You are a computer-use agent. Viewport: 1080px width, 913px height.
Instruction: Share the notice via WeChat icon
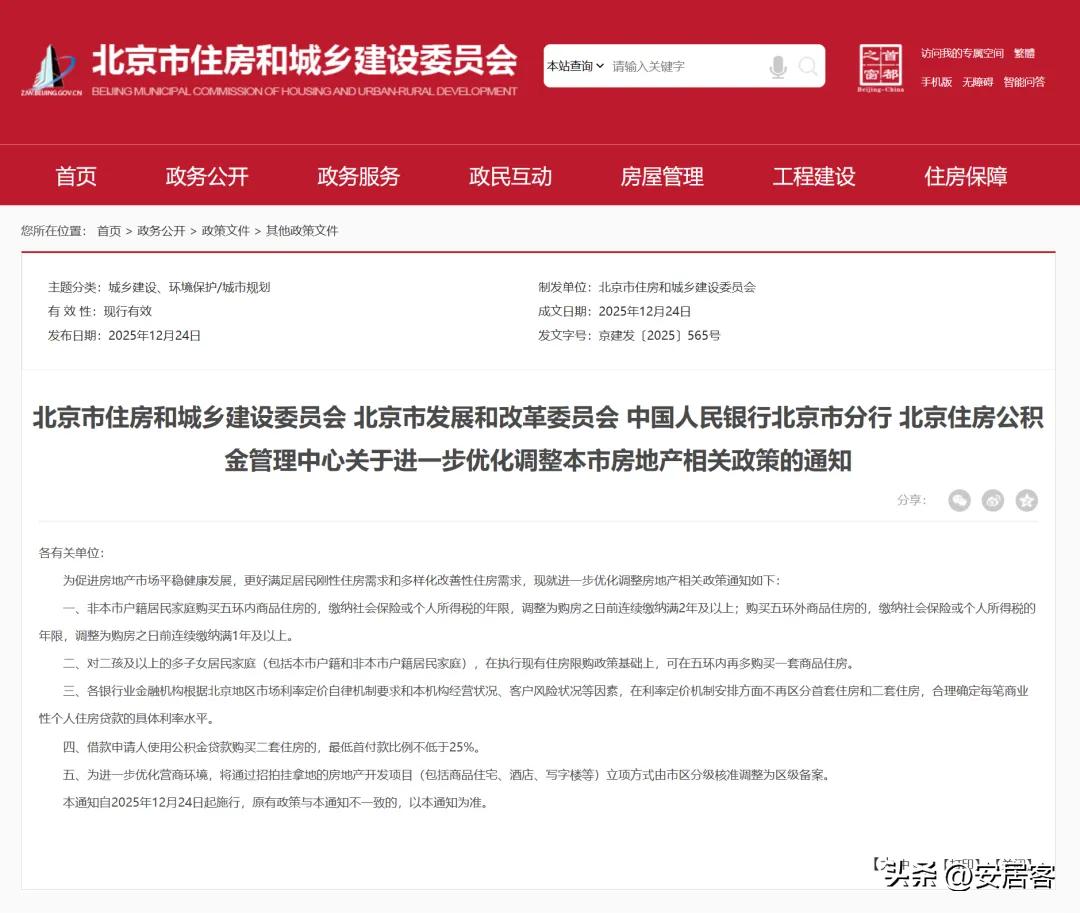coord(959,500)
